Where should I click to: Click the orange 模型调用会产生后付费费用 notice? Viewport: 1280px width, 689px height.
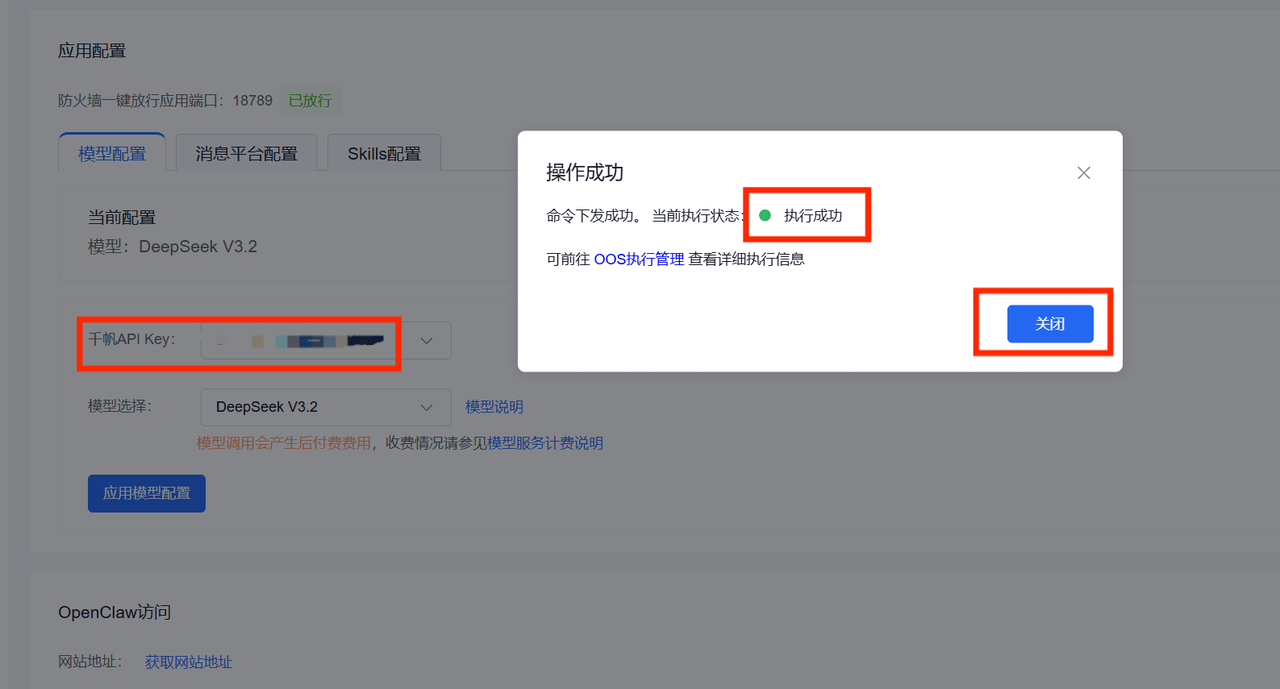tap(283, 443)
